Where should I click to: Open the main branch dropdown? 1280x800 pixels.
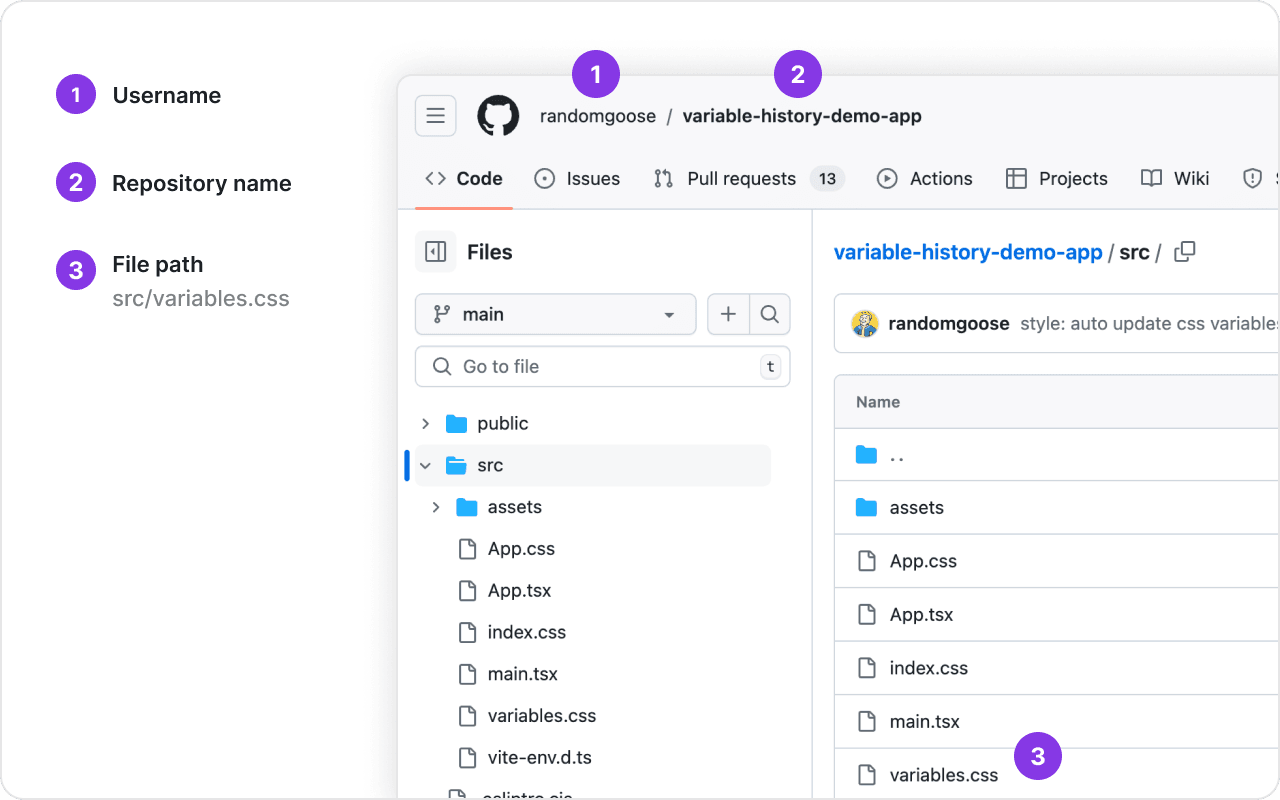tap(555, 314)
